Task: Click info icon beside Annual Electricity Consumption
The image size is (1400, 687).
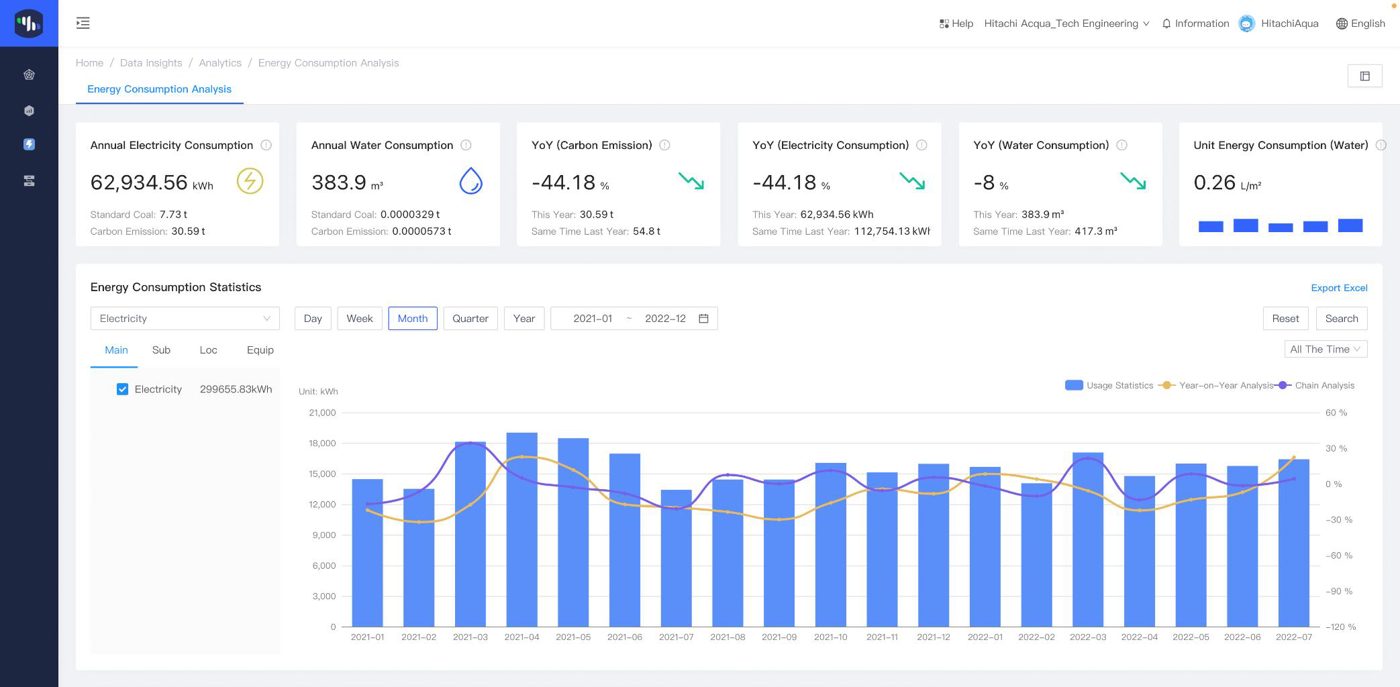Action: tap(266, 145)
